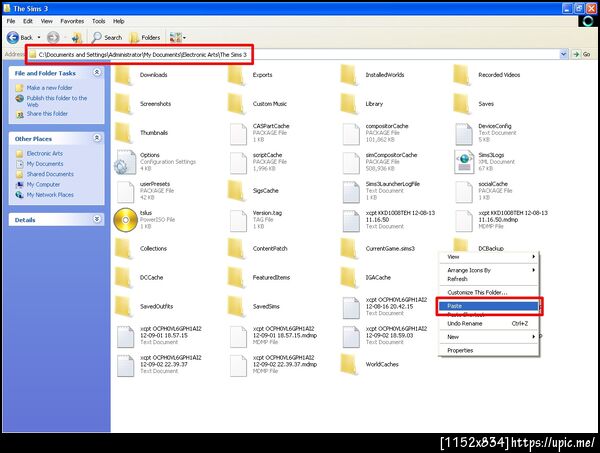Select the Recorded Videos folder icon
The image size is (600, 453).
point(462,75)
